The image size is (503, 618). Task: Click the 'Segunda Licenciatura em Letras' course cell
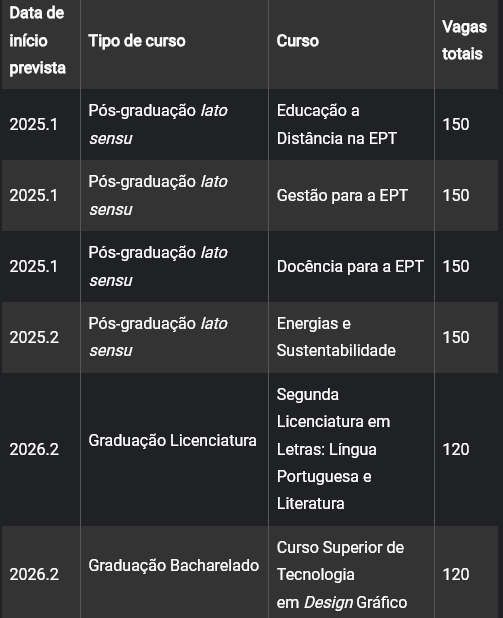click(x=352, y=449)
